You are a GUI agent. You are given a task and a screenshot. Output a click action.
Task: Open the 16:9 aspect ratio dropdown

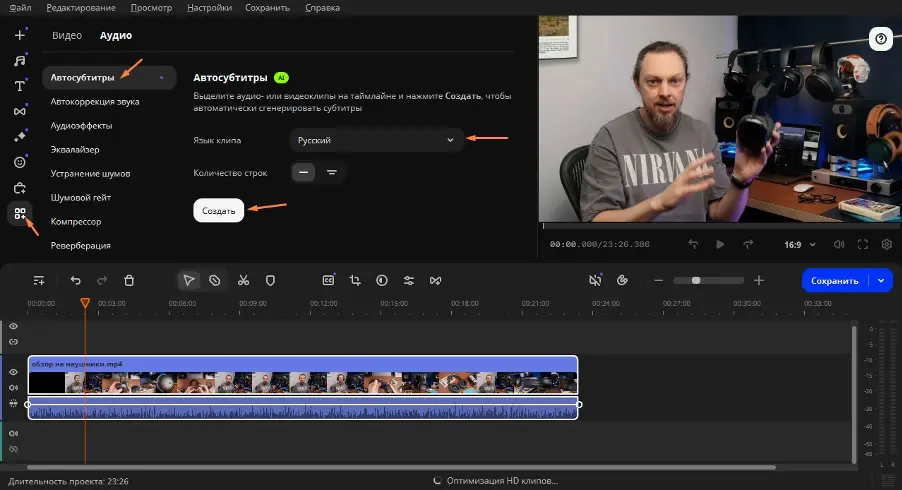[x=800, y=244]
